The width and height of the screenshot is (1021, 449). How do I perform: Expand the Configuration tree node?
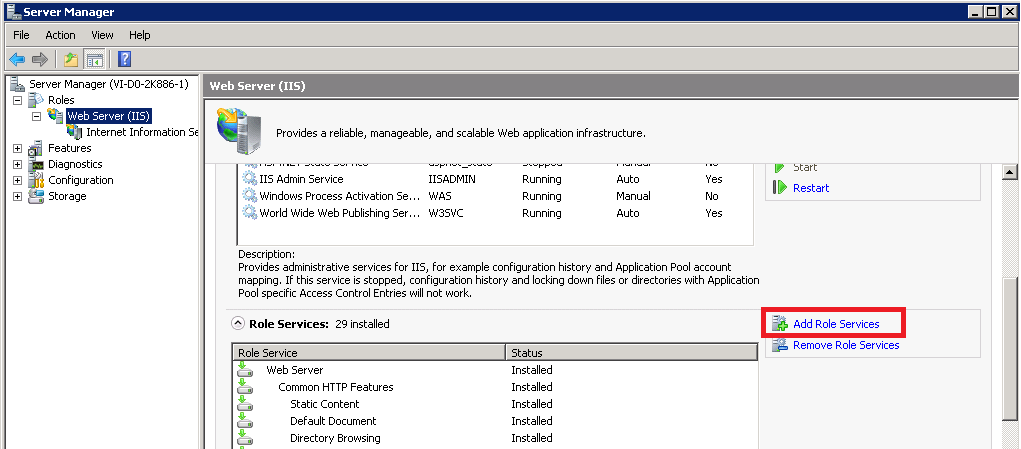[x=18, y=180]
